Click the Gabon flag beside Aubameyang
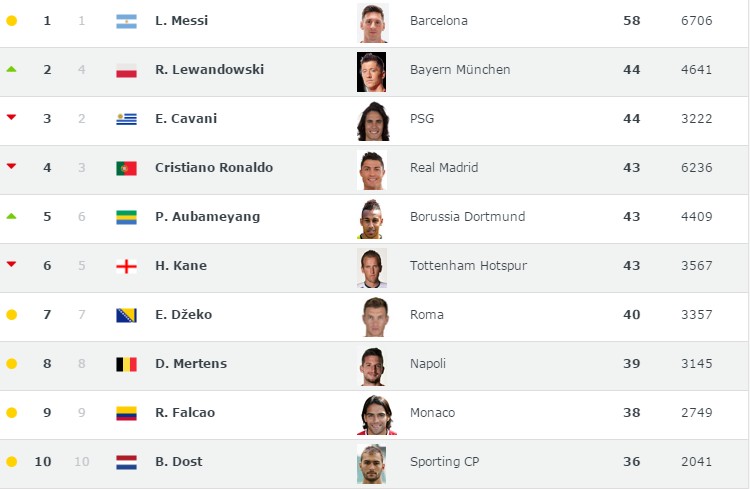This screenshot has width=750, height=489. point(126,217)
